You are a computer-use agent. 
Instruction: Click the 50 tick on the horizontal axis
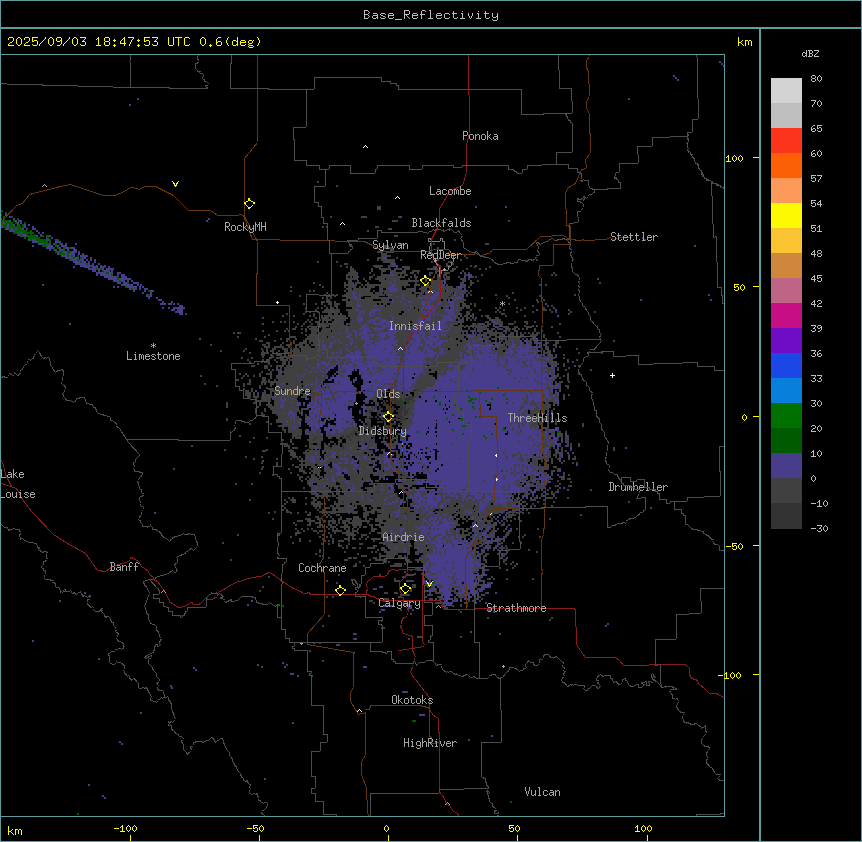tap(514, 828)
